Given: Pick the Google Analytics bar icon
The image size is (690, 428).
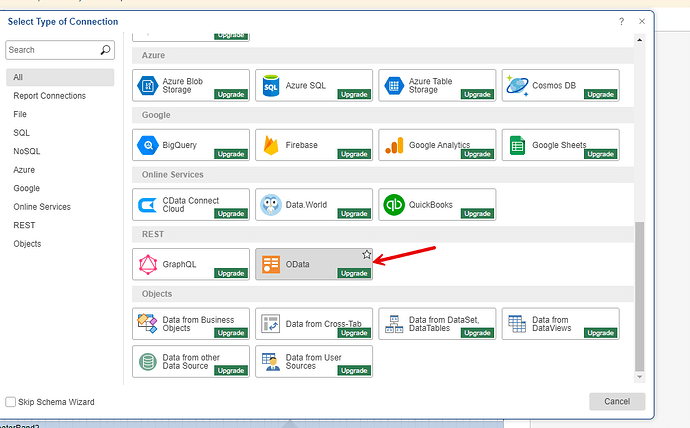Looking at the screenshot, I should pyautogui.click(x=394, y=146).
